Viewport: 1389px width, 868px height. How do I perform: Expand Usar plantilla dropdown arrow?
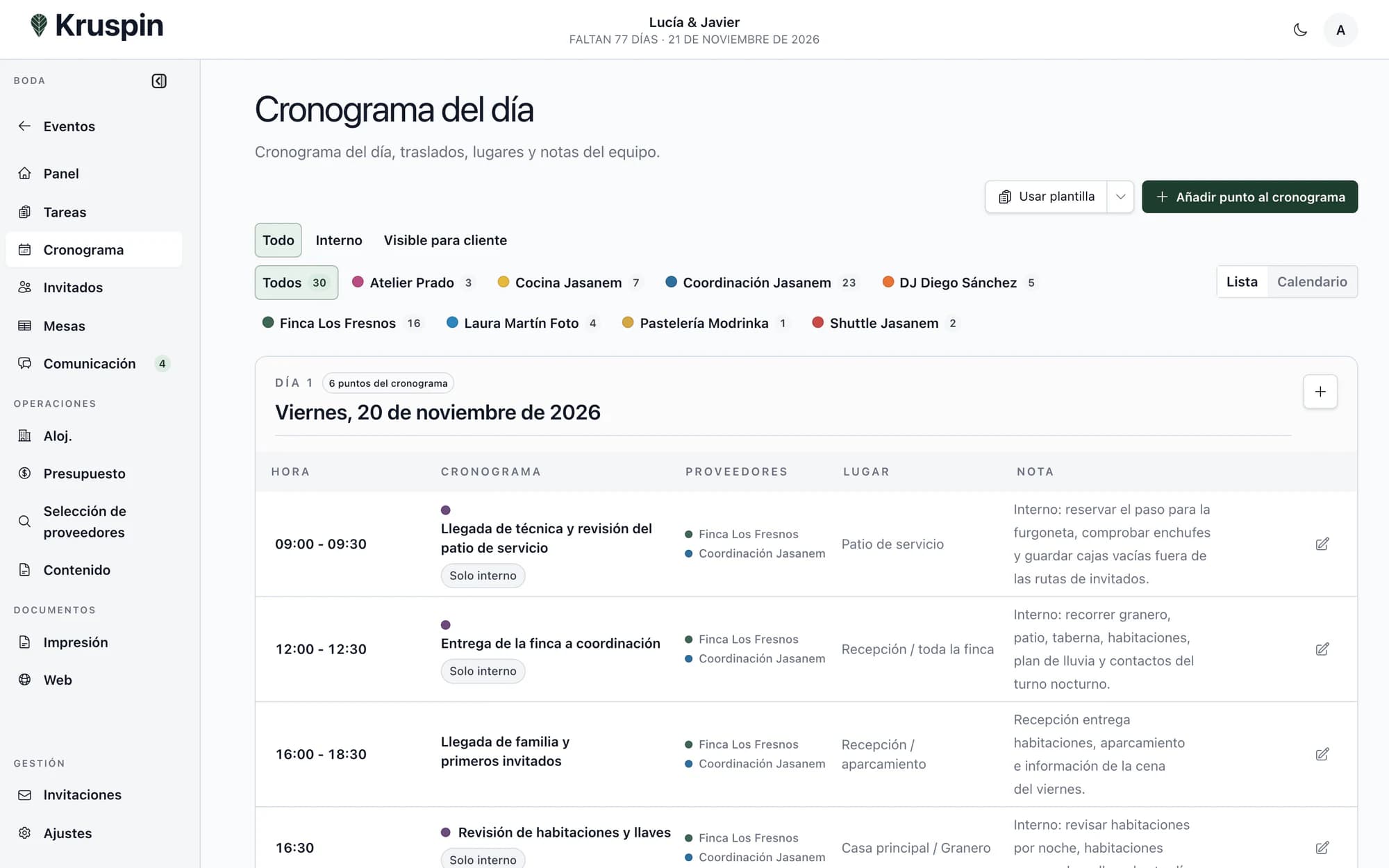[x=1120, y=197]
